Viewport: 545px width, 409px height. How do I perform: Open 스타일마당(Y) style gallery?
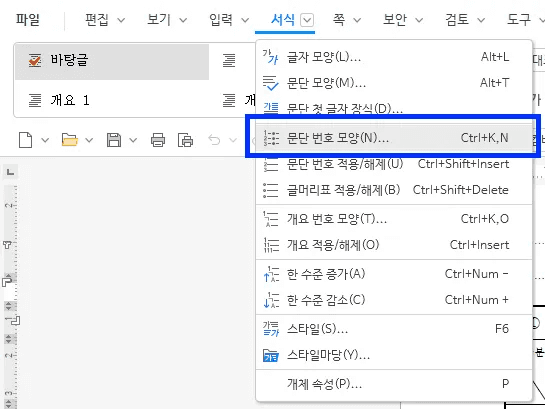pos(394,355)
